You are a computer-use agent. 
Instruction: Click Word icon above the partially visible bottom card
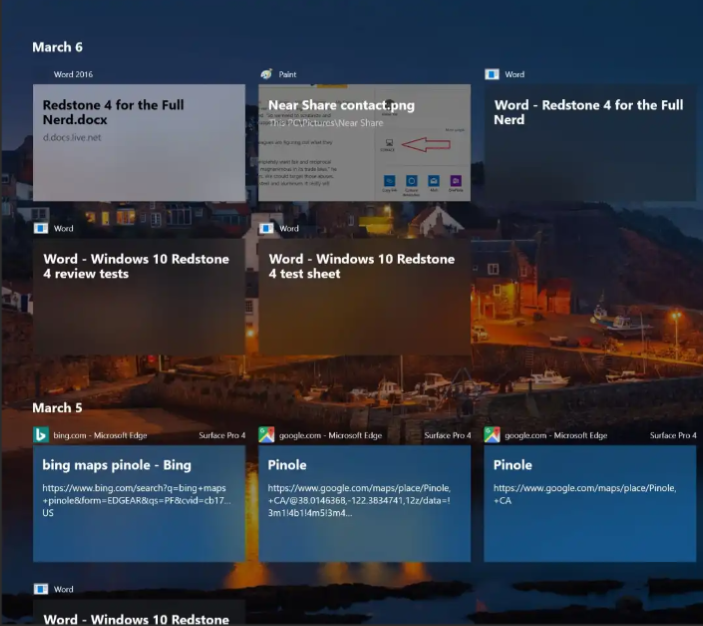41,589
